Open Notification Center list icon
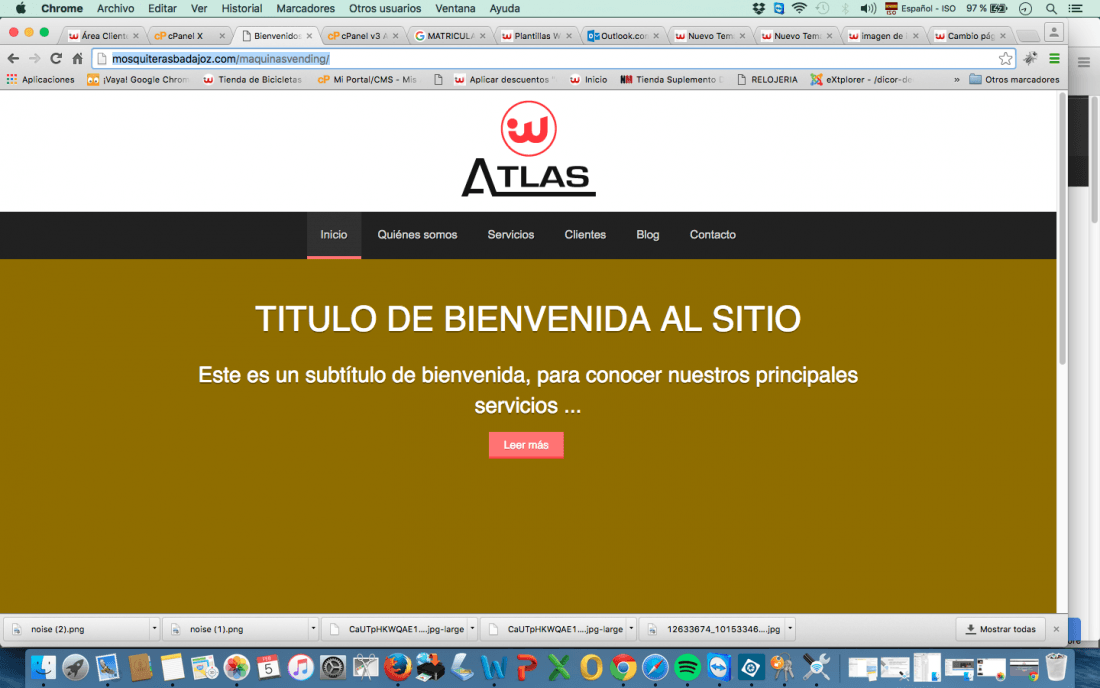Image resolution: width=1100 pixels, height=688 pixels. (1075, 8)
